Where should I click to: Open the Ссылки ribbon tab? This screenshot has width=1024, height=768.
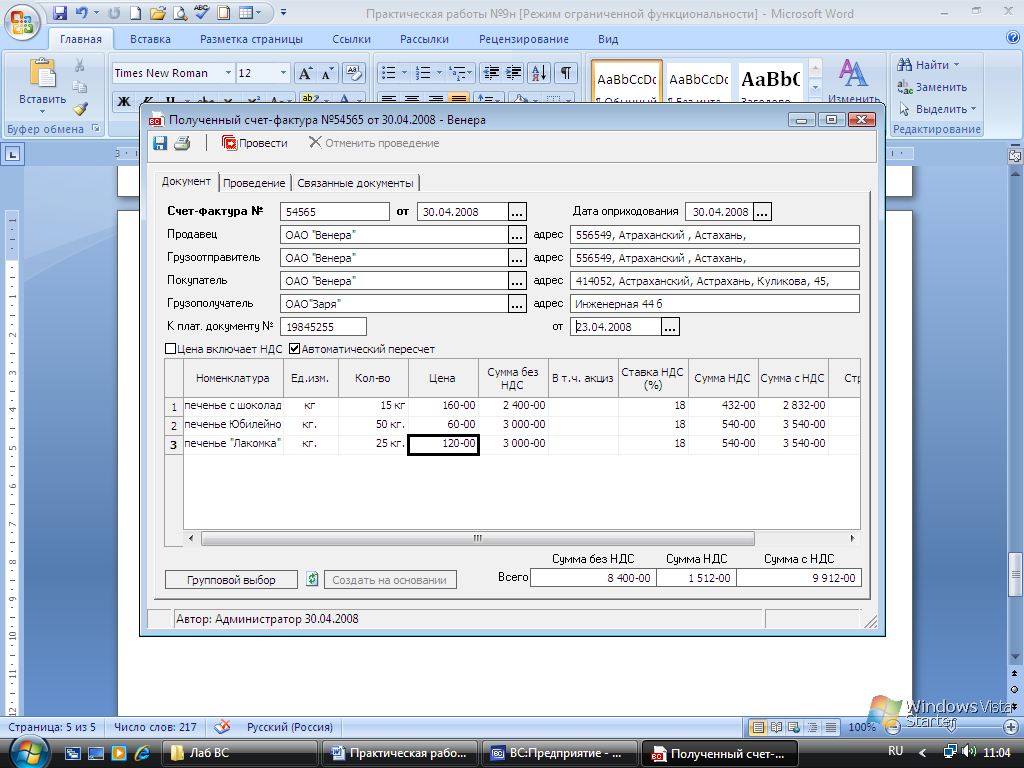pos(351,39)
